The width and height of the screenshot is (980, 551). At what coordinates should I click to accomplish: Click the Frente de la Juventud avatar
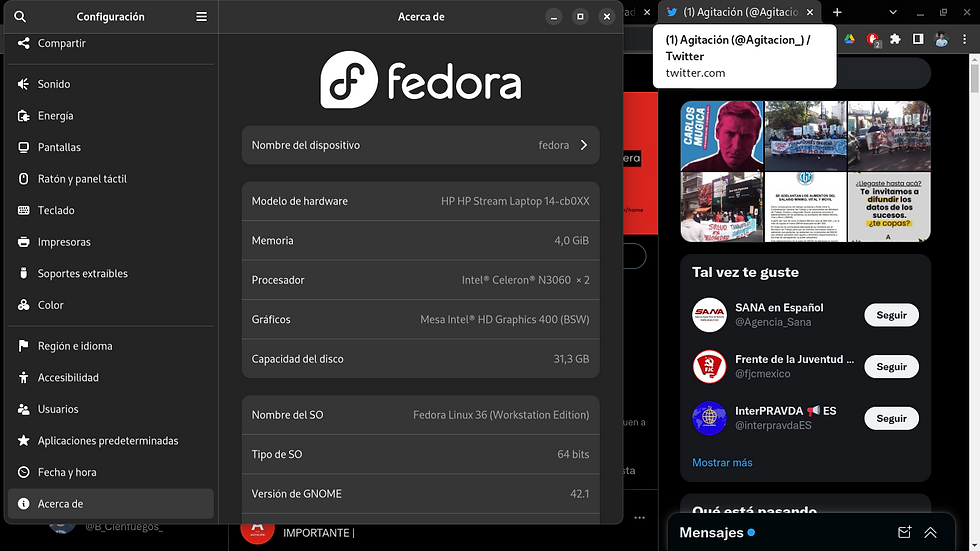(709, 366)
